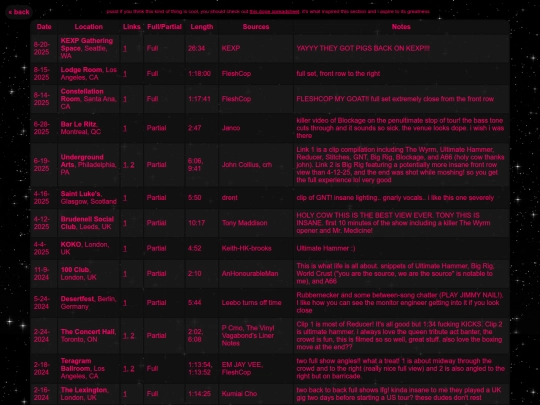Select the length value 1:18:00
Image resolution: width=540 pixels, height=405 pixels.
pyautogui.click(x=199, y=74)
